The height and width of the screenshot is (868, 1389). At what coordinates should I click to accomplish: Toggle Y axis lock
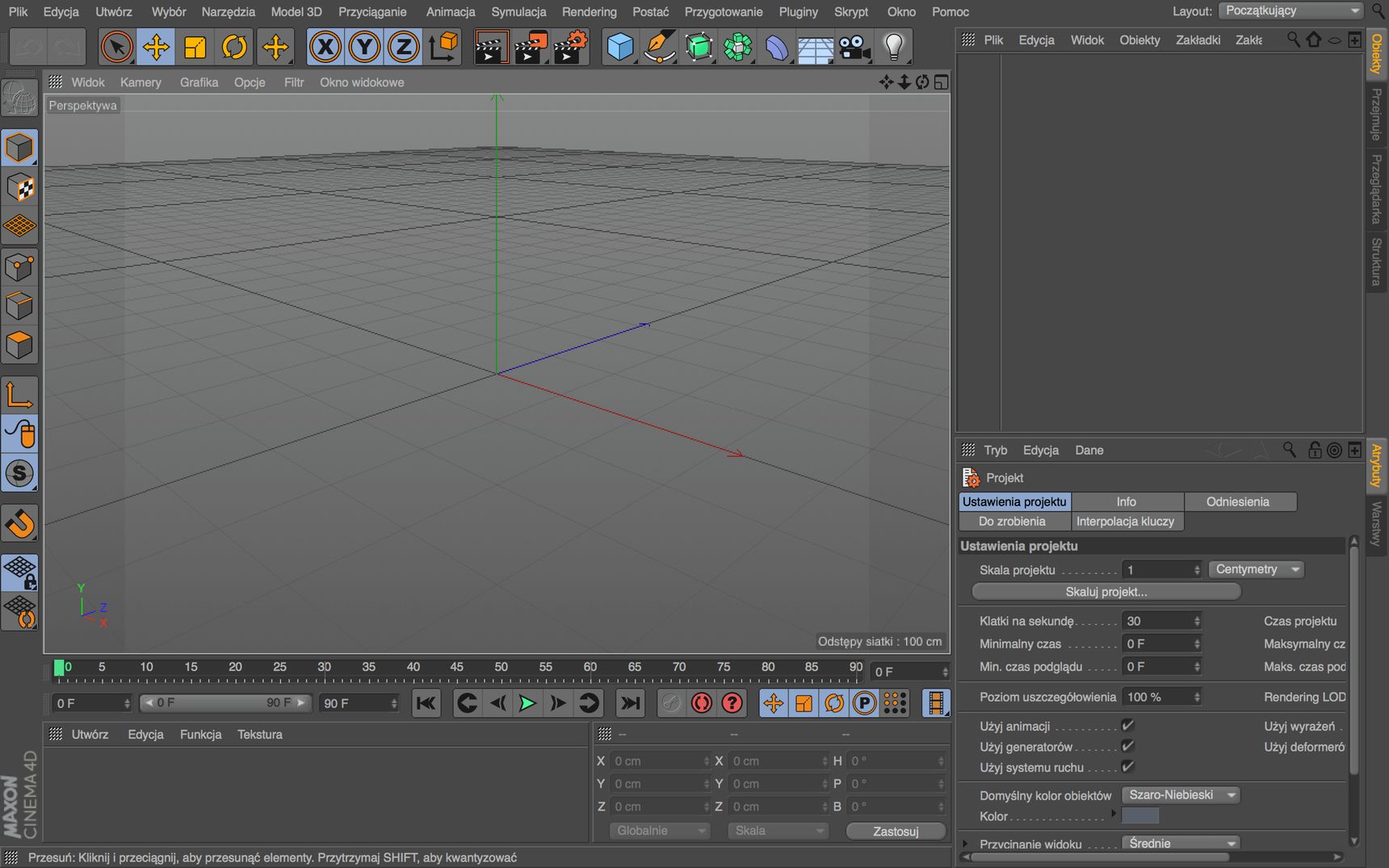tap(364, 47)
